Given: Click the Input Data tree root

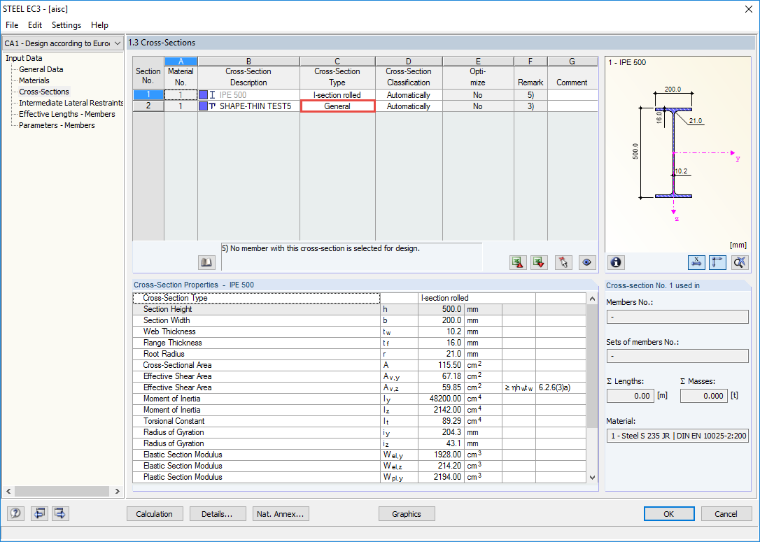Looking at the screenshot, I should (24, 58).
